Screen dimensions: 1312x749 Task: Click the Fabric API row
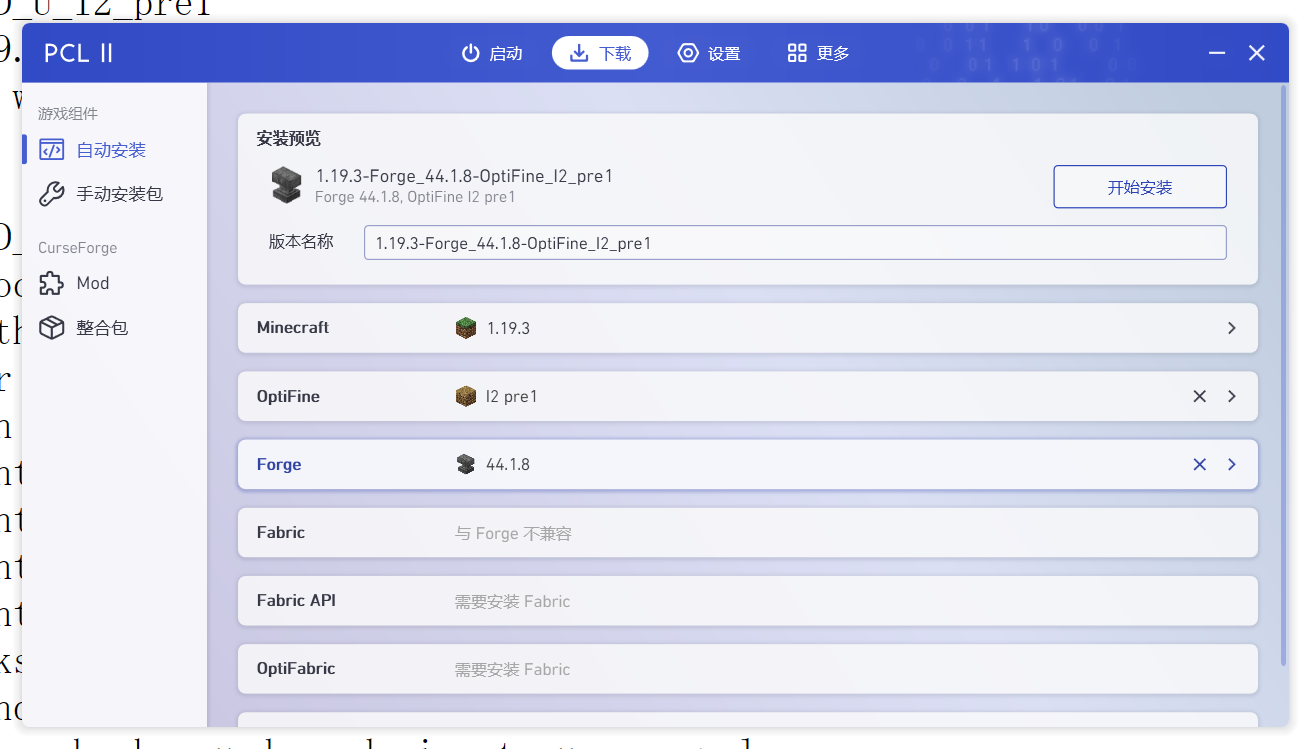pyautogui.click(x=747, y=601)
